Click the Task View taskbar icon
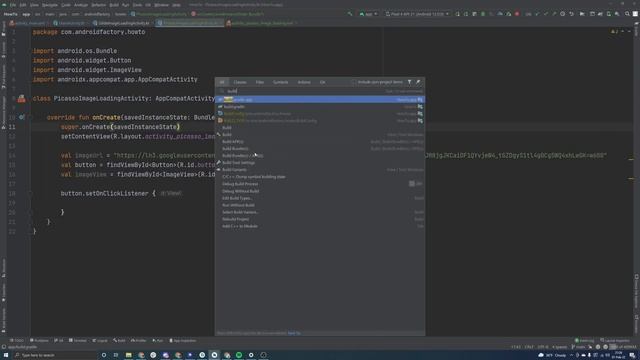 (x=116, y=355)
